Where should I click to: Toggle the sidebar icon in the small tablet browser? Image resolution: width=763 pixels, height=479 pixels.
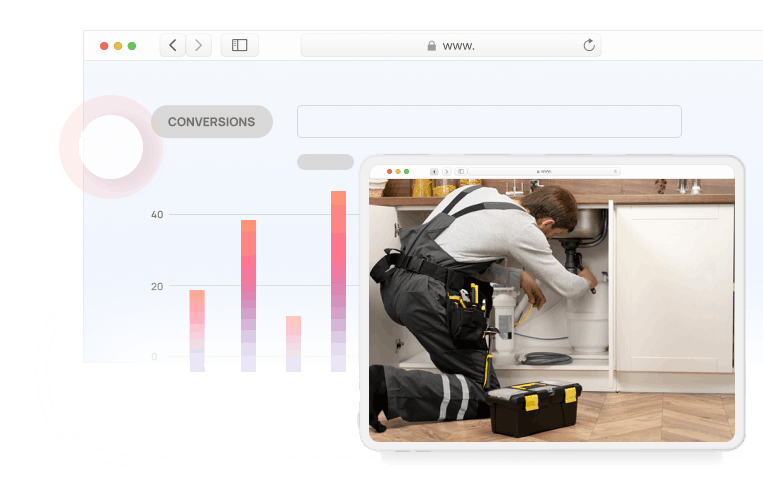coord(461,172)
